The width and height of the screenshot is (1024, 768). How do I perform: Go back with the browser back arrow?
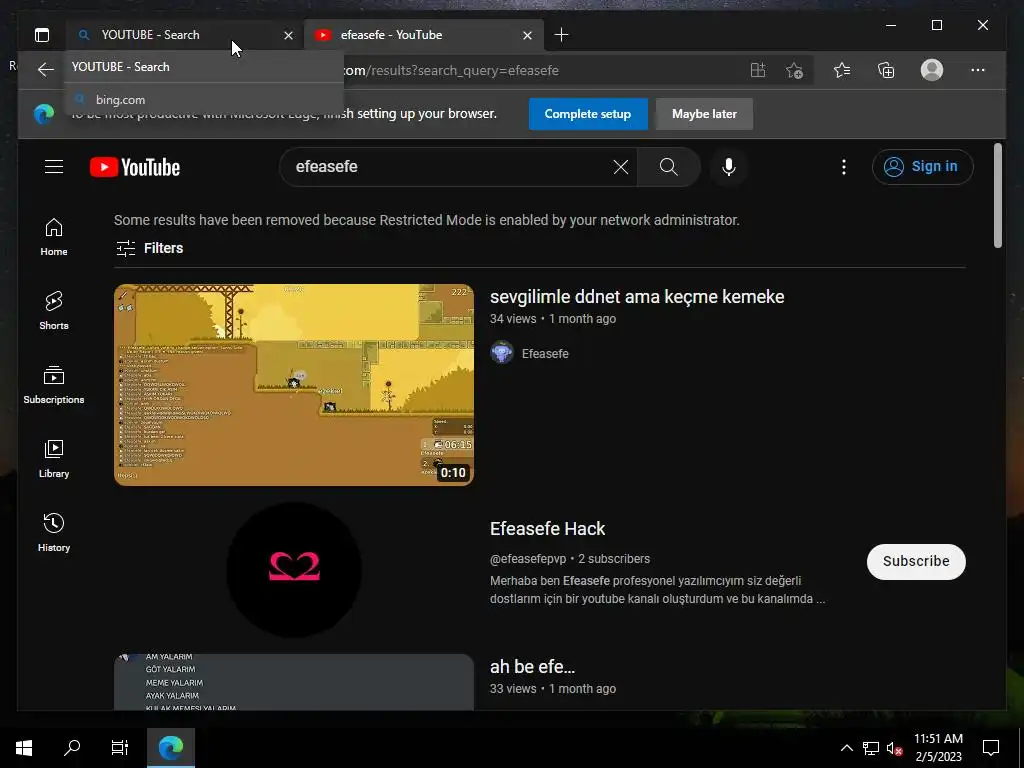(45, 70)
